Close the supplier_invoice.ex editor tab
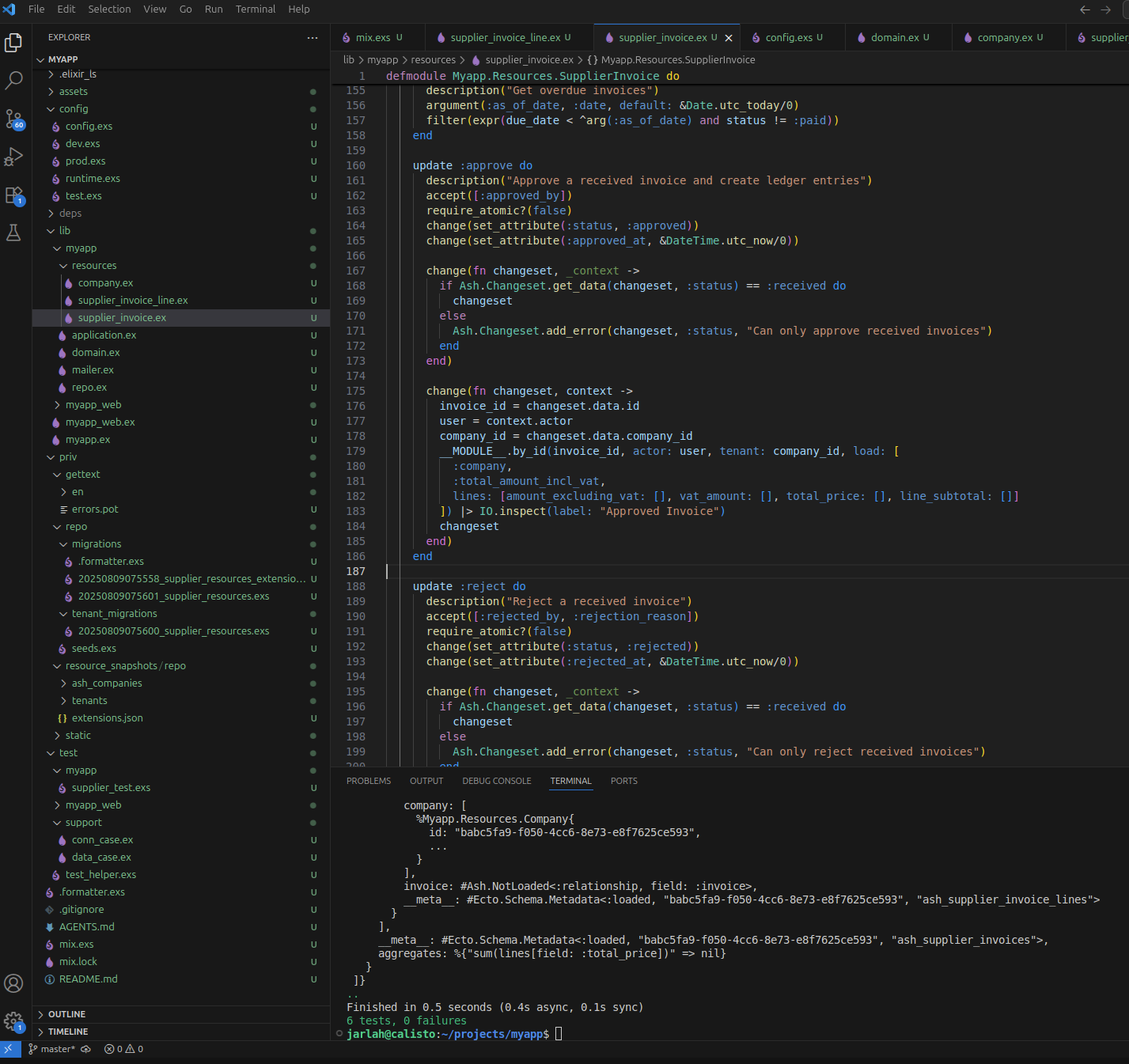 pos(729,38)
